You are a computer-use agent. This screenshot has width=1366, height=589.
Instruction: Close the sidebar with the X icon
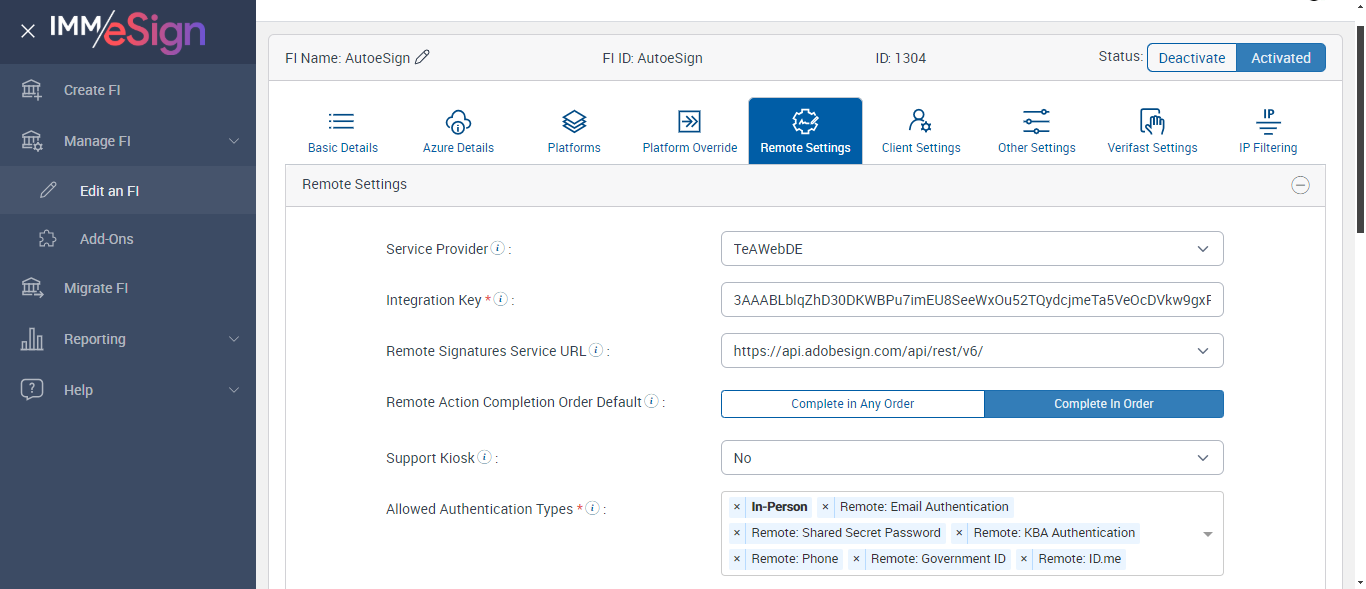[x=28, y=31]
